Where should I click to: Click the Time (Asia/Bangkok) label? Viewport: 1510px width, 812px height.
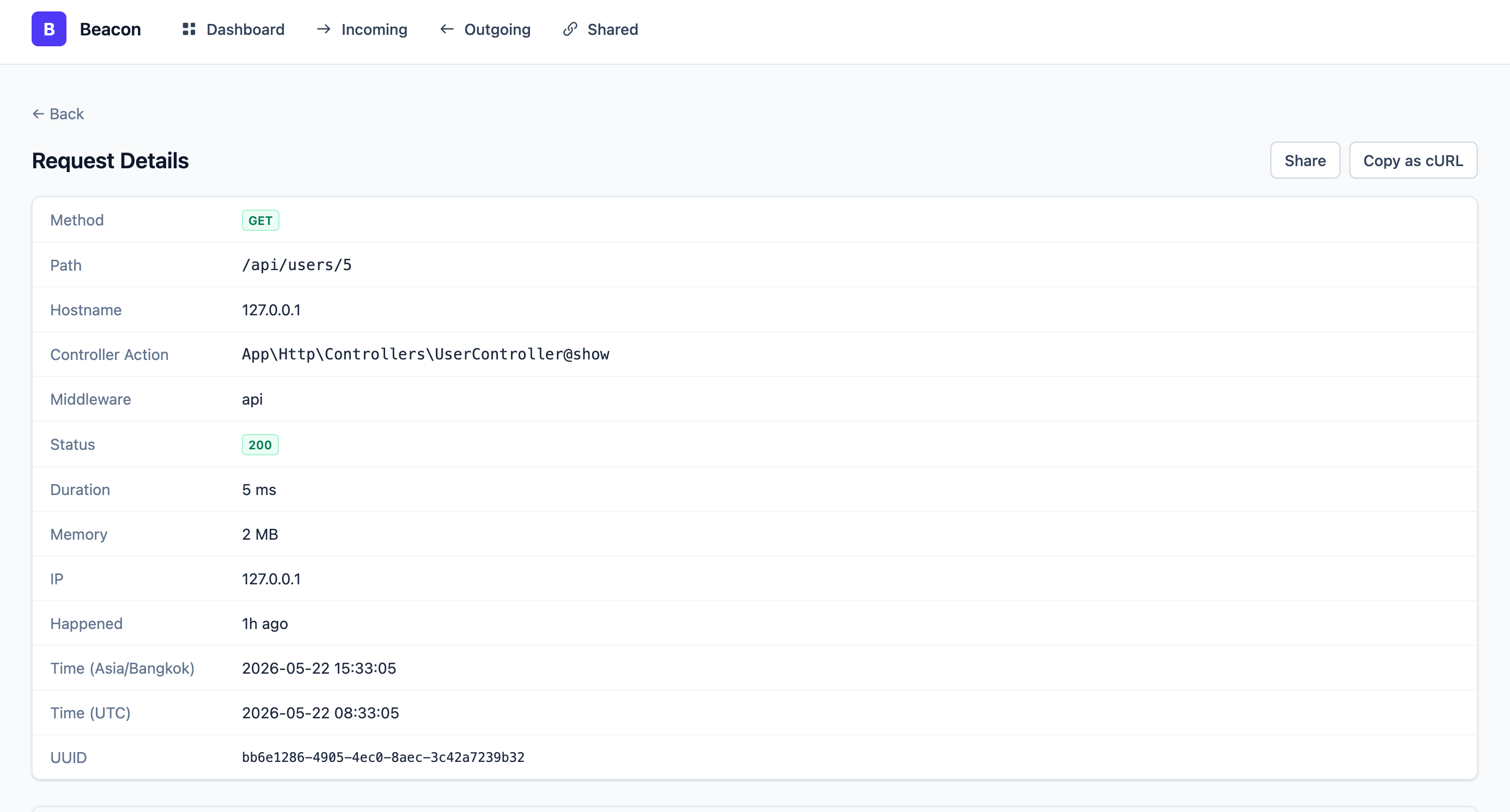[x=123, y=668]
